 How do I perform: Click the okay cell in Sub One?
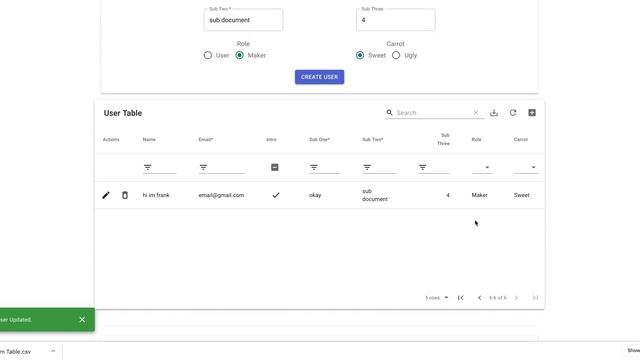click(315, 195)
